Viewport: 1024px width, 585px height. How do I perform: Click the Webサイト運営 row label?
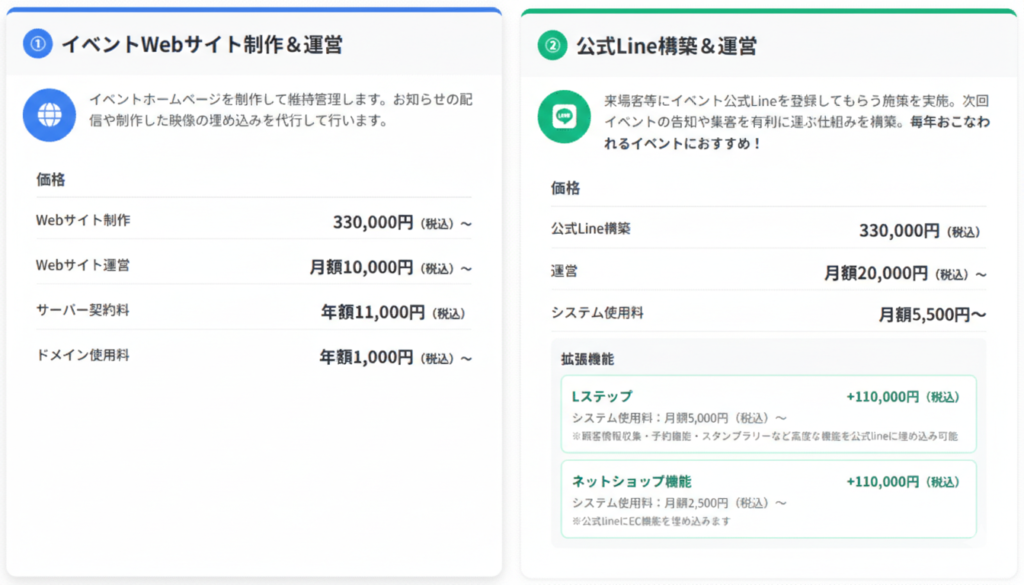point(83,265)
